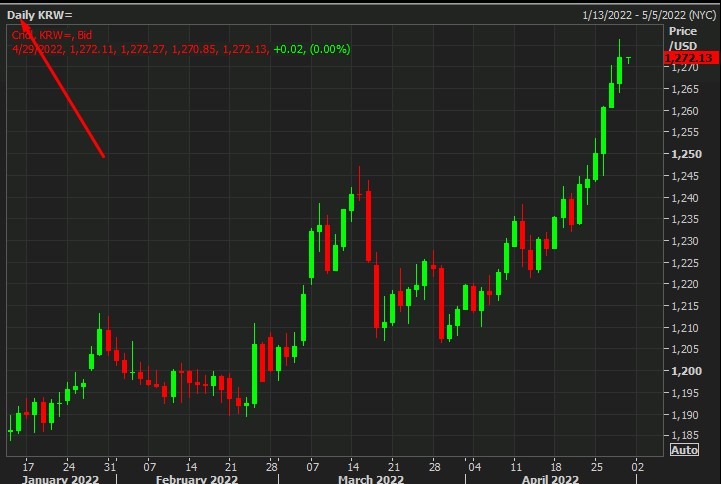Click the 'Cndl, KRW=, Bid' series label
Viewport: 721px width, 484px height.
tap(52, 35)
